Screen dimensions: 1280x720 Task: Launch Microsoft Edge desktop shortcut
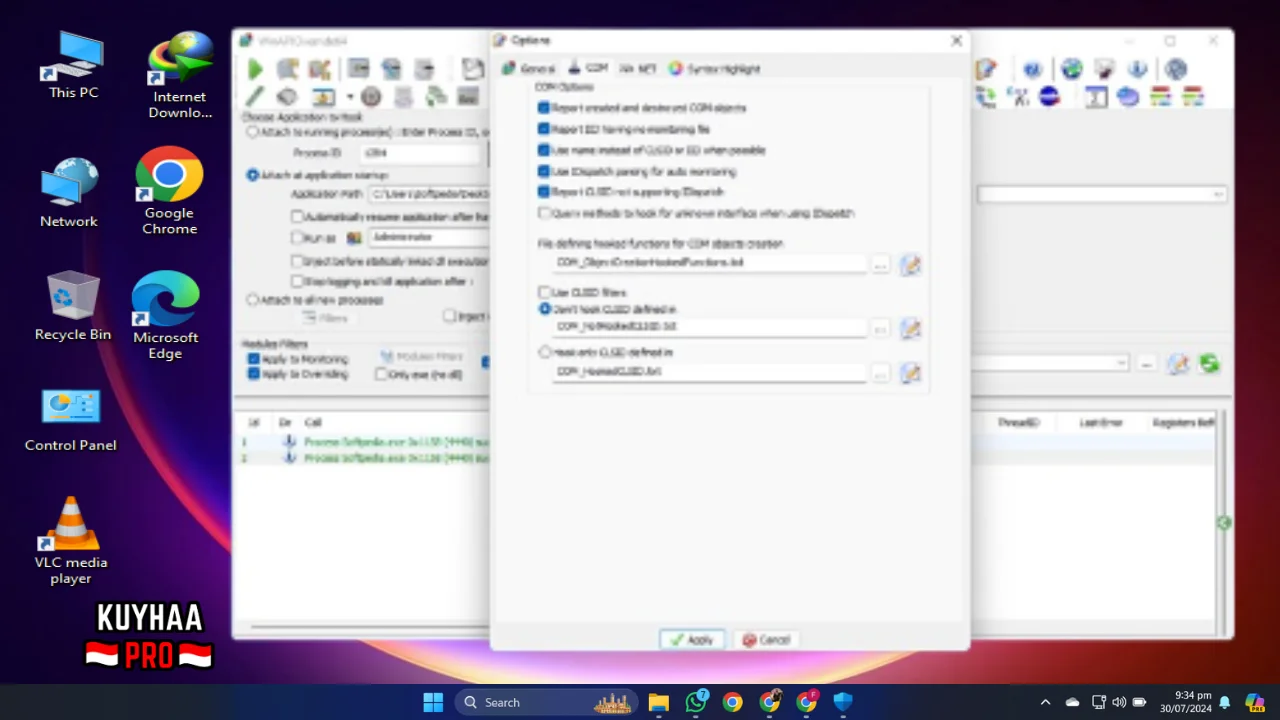166,315
